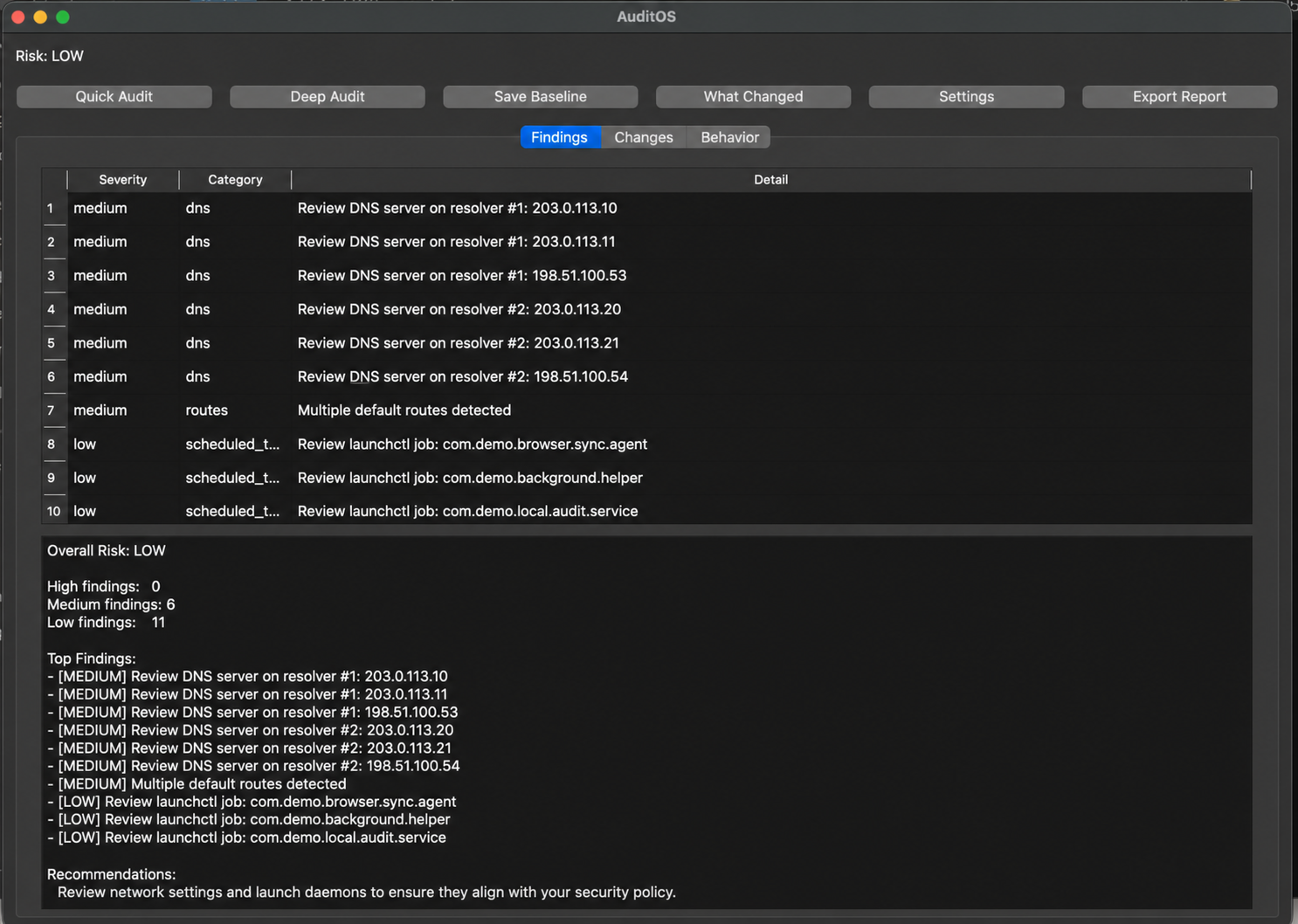Click row number 10 header
The image size is (1298, 924).
click(x=54, y=511)
